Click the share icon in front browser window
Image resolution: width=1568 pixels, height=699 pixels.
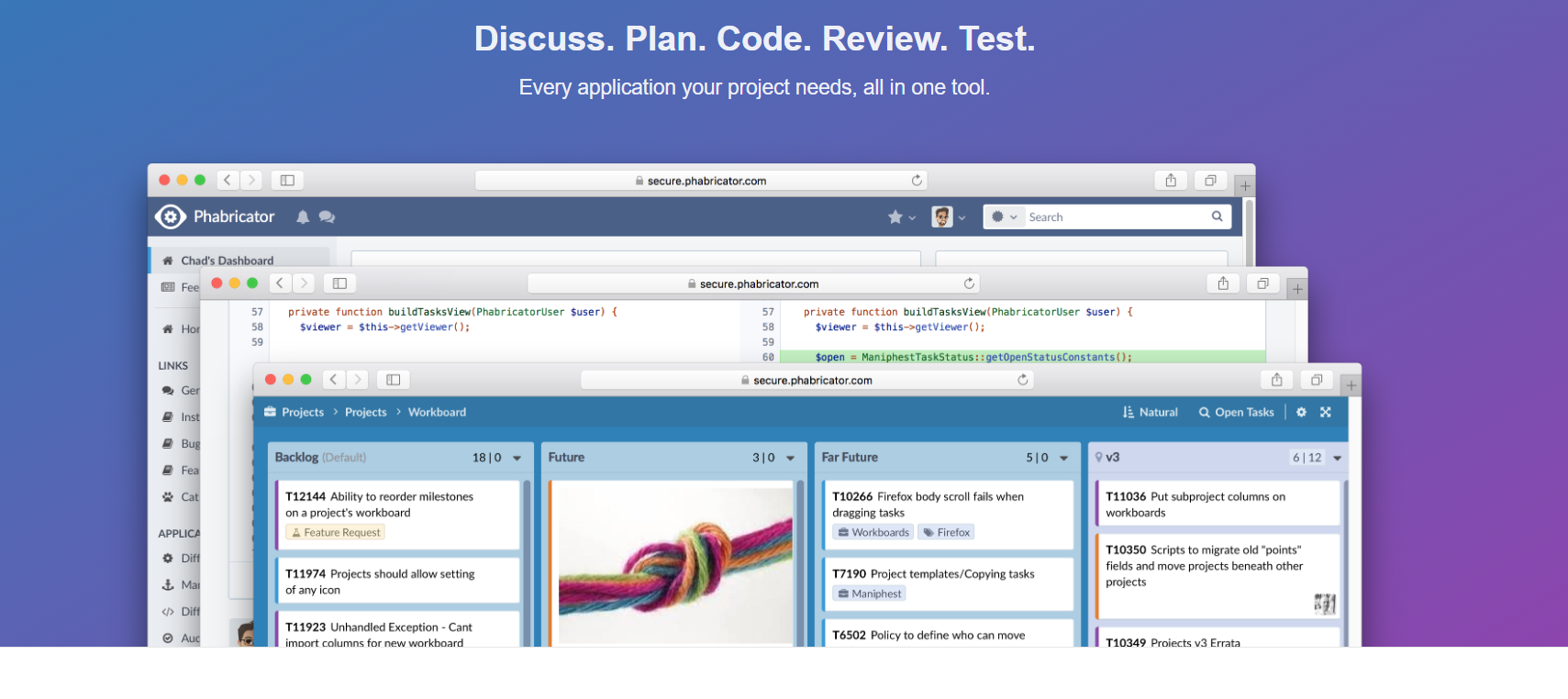(1276, 380)
